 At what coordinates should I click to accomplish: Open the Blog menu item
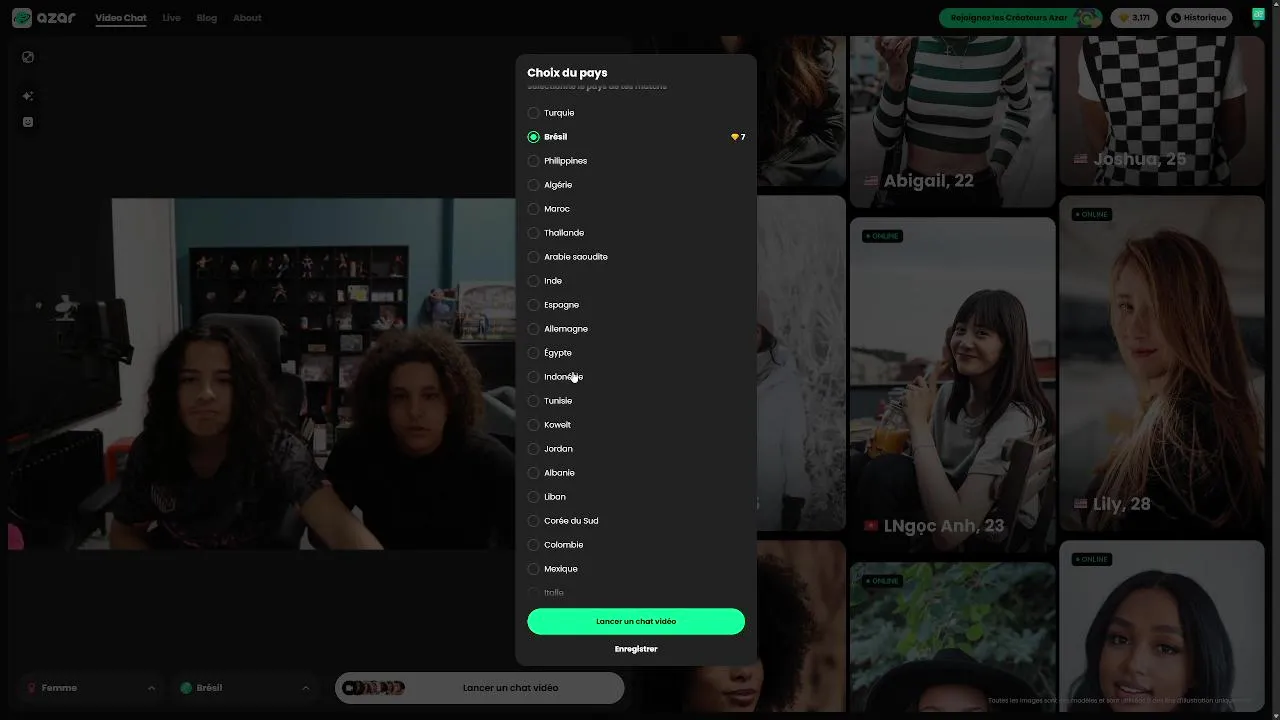[x=207, y=18]
